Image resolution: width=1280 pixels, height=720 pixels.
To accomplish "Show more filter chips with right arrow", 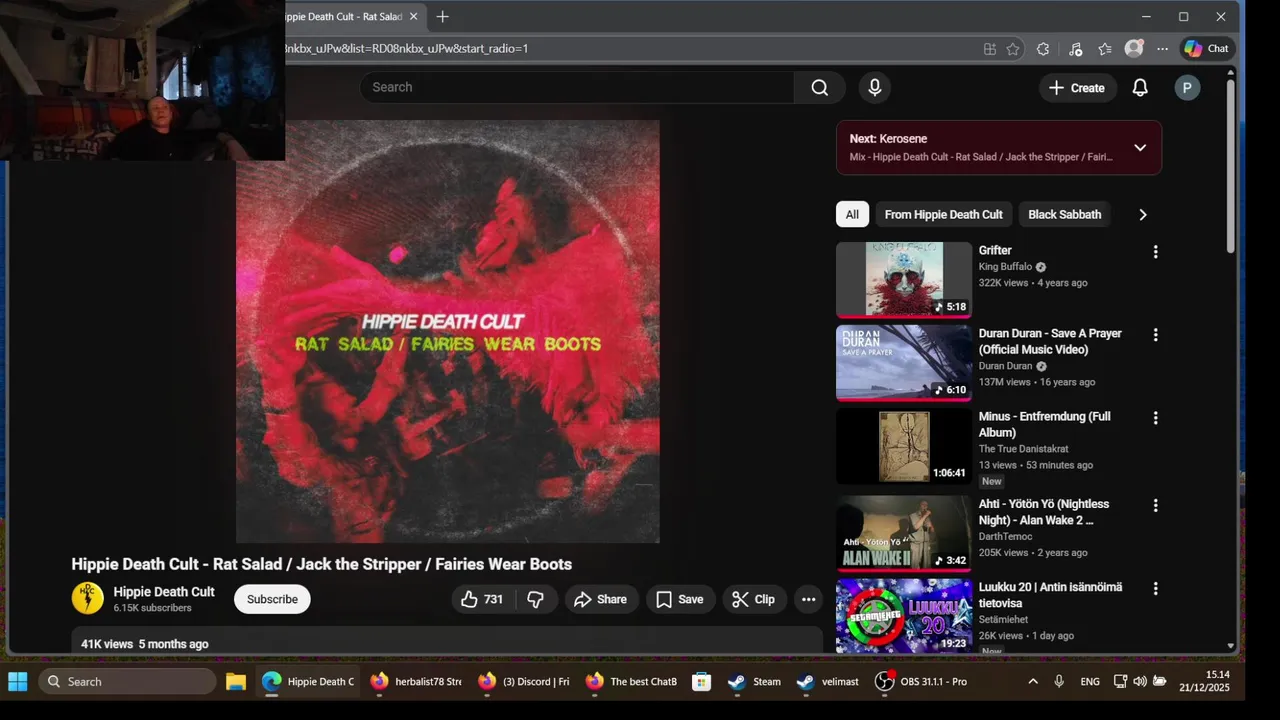I will coord(1143,214).
